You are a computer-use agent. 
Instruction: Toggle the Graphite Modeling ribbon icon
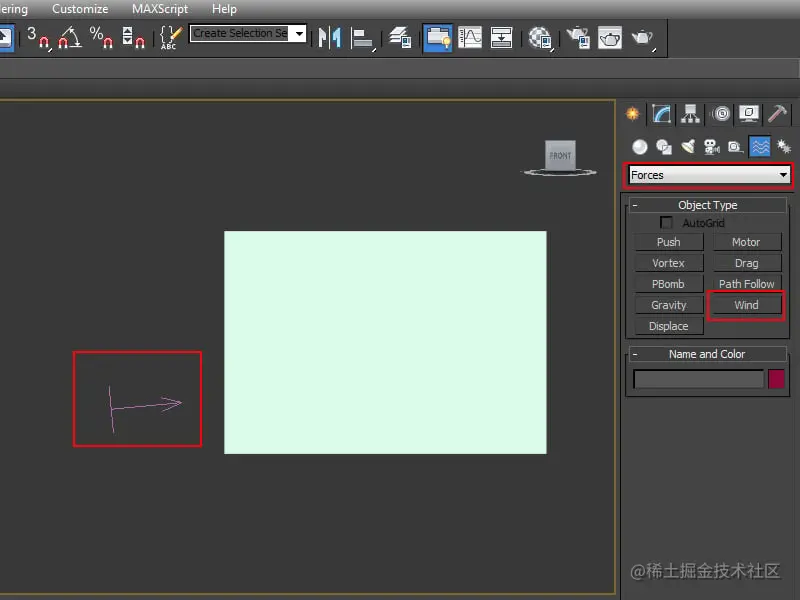pyautogui.click(x=437, y=38)
